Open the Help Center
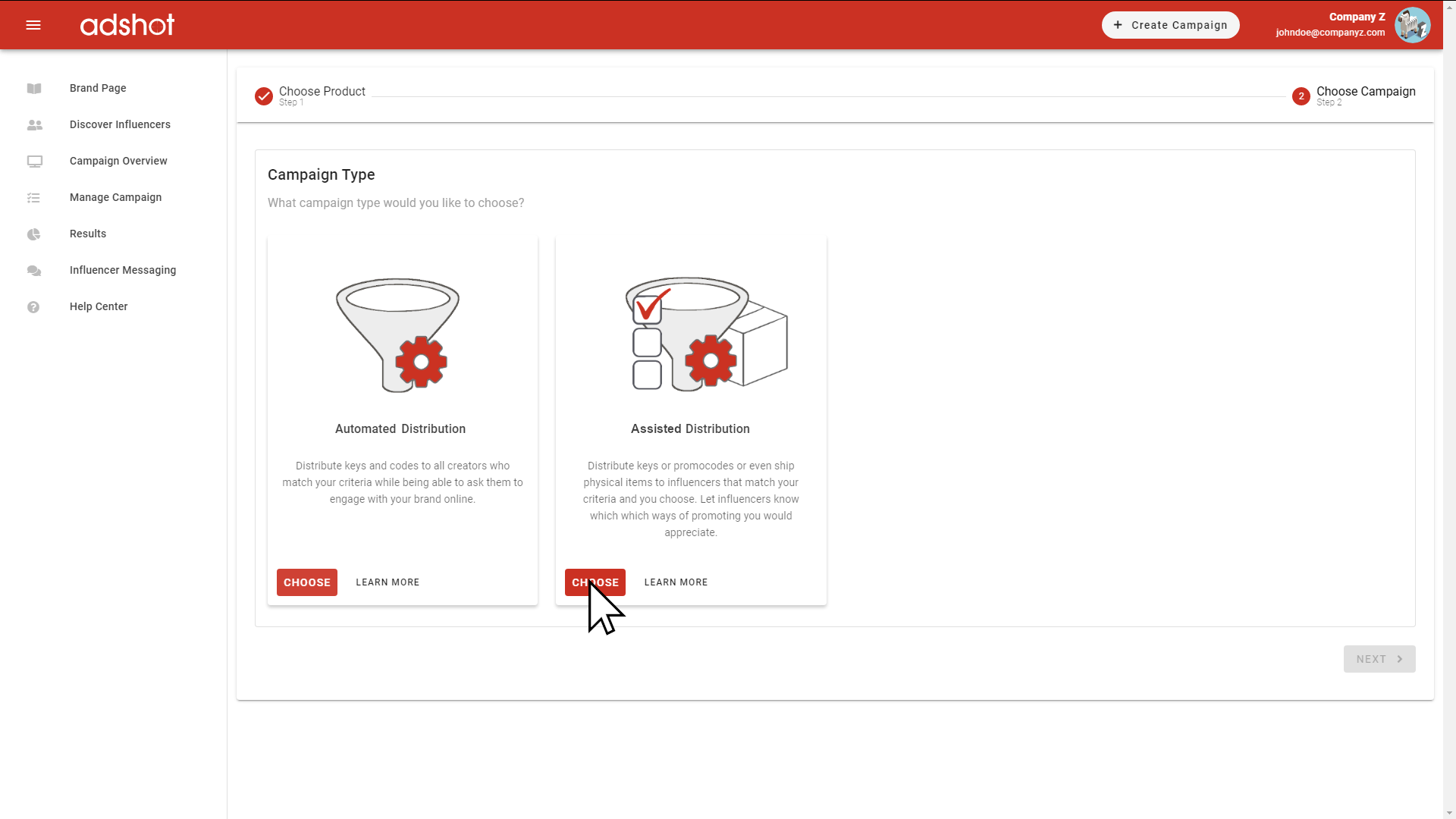The width and height of the screenshot is (1456, 819). point(99,306)
